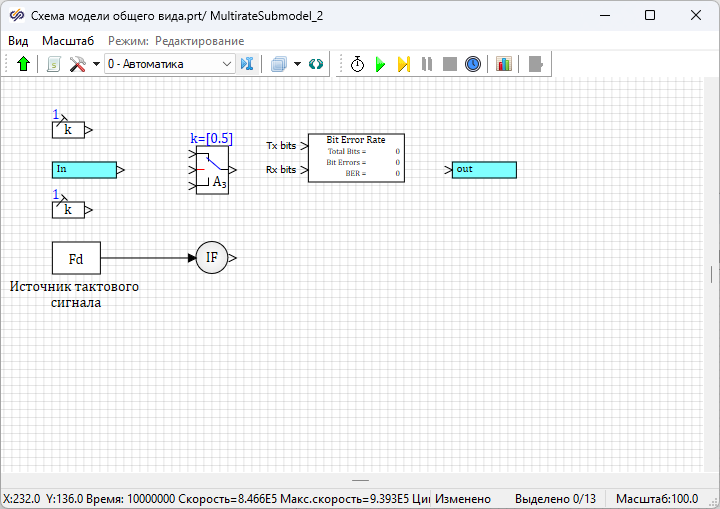The height and width of the screenshot is (509, 720).
Task: Select the Fd clock source block
Action: (76, 258)
